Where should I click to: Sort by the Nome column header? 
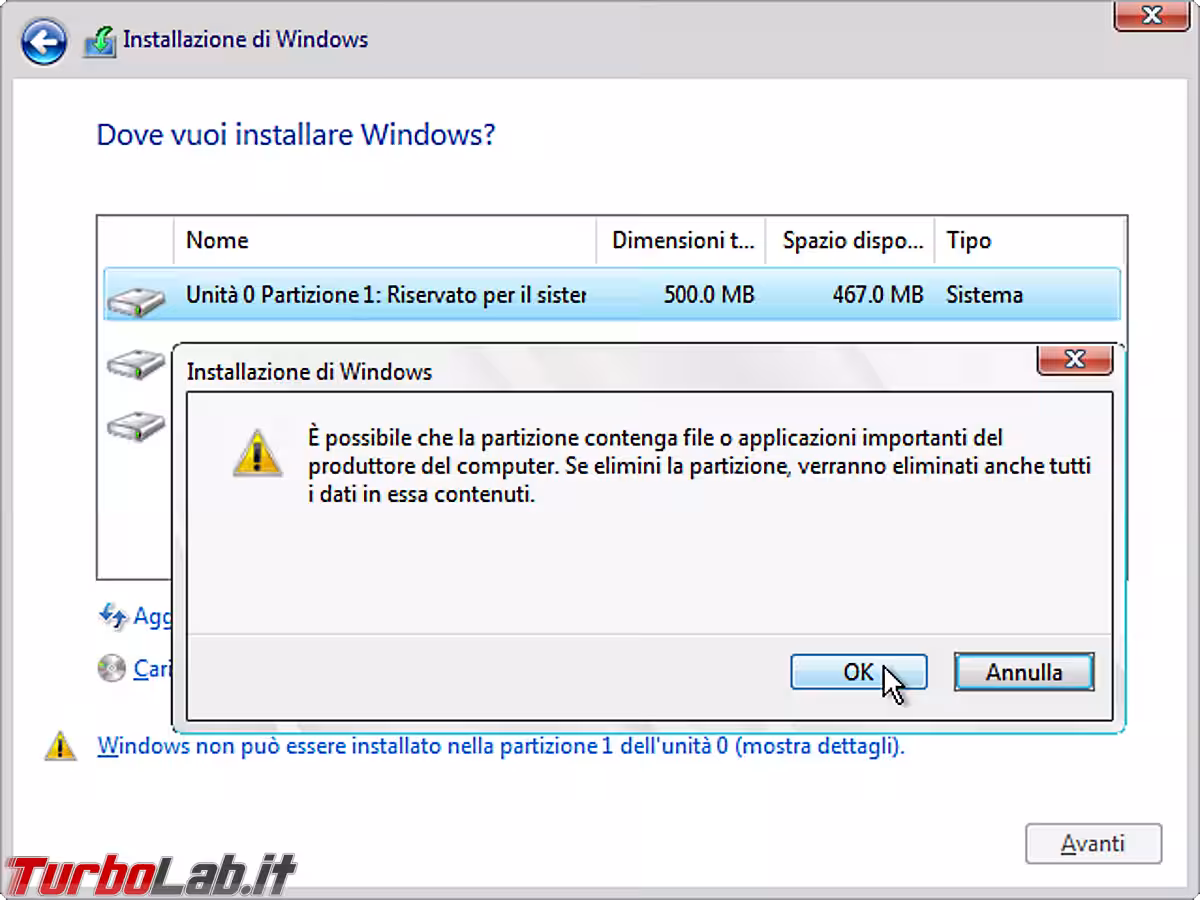point(385,241)
